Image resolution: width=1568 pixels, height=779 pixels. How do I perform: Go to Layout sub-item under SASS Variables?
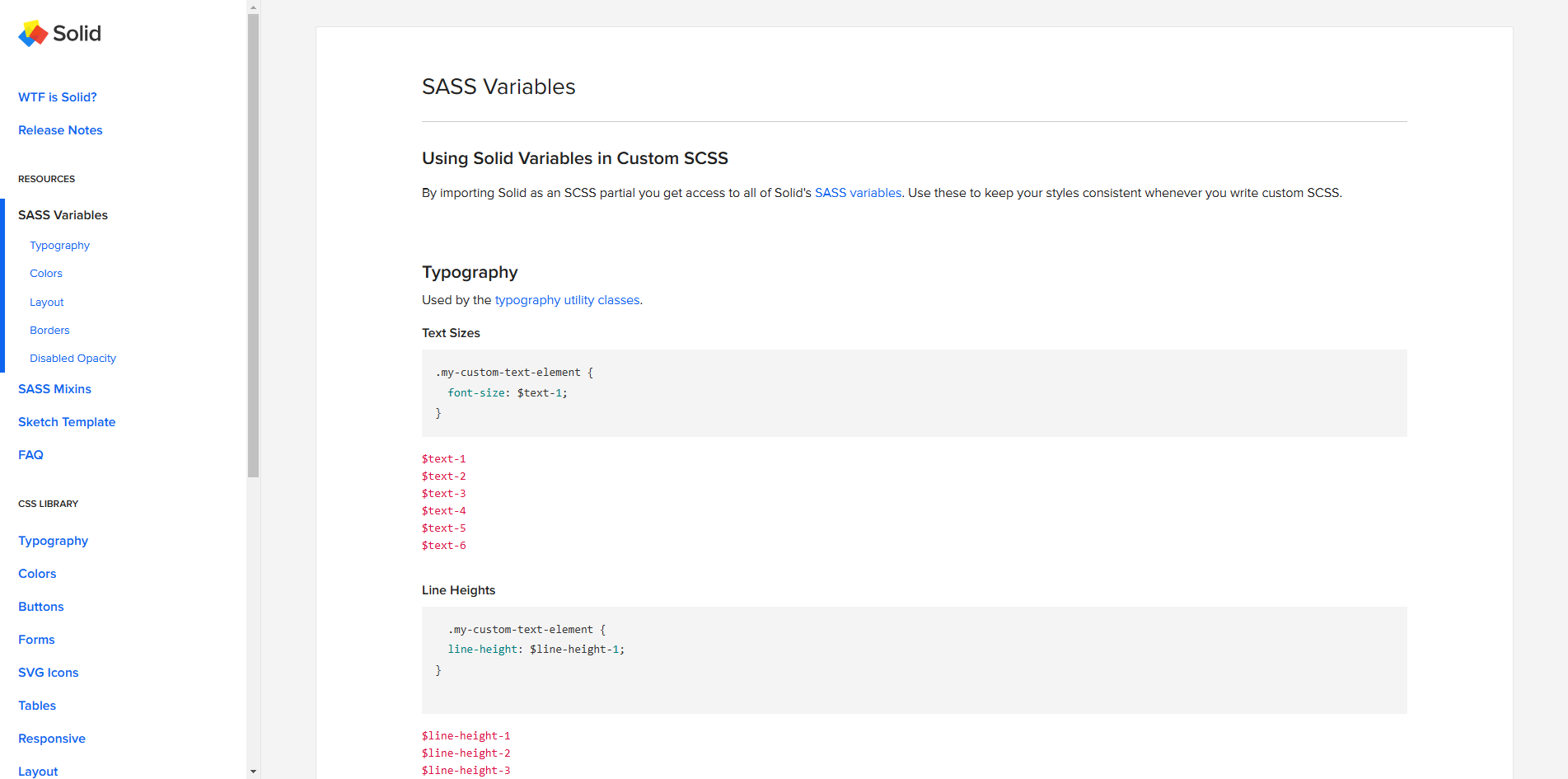click(x=46, y=303)
